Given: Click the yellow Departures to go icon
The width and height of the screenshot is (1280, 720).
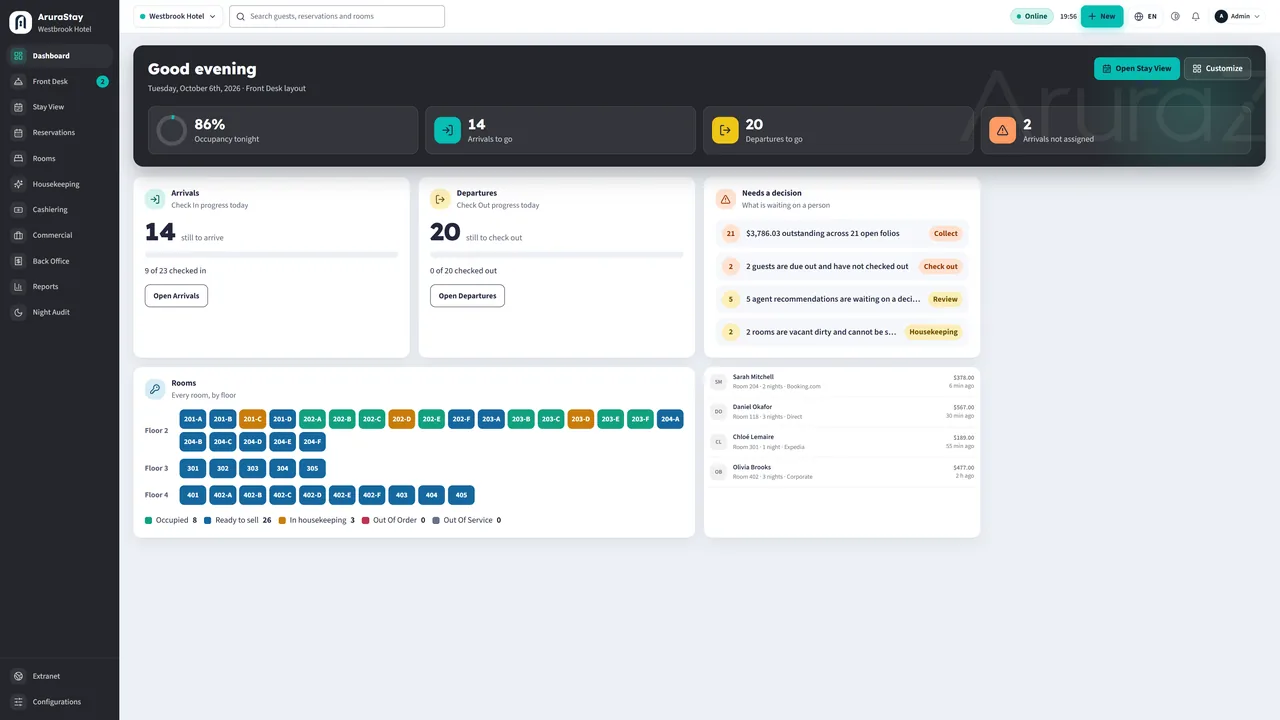Looking at the screenshot, I should [x=725, y=130].
